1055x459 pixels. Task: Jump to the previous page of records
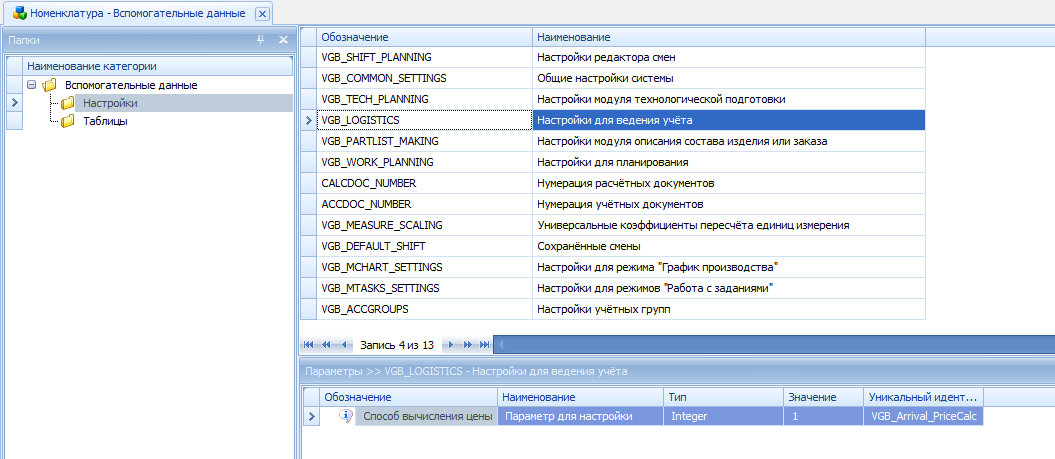[327, 345]
